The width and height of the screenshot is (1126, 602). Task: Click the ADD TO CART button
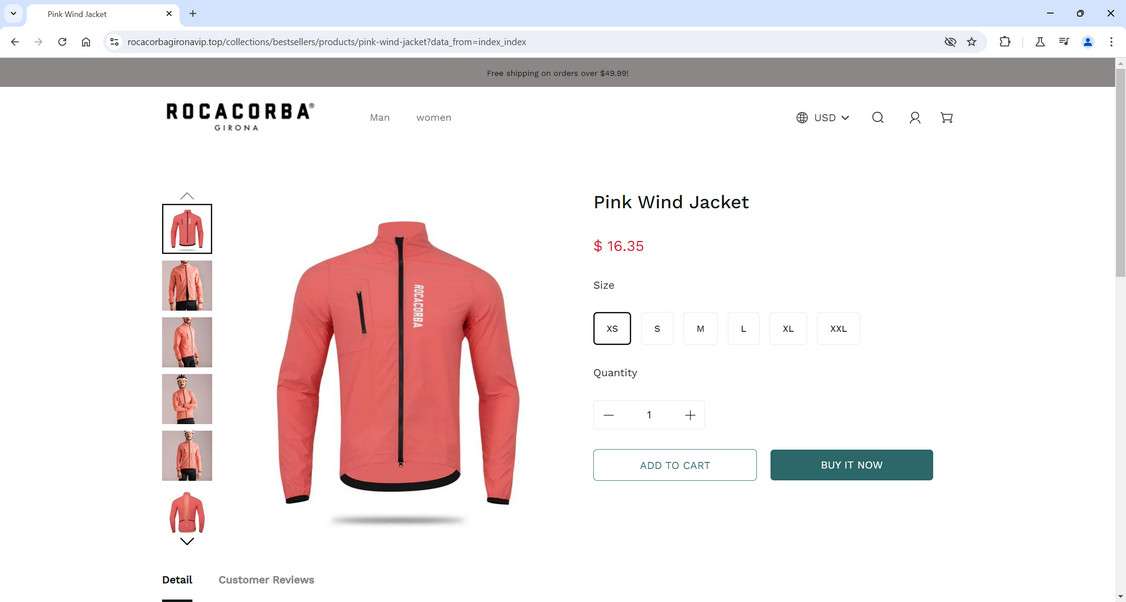675,465
